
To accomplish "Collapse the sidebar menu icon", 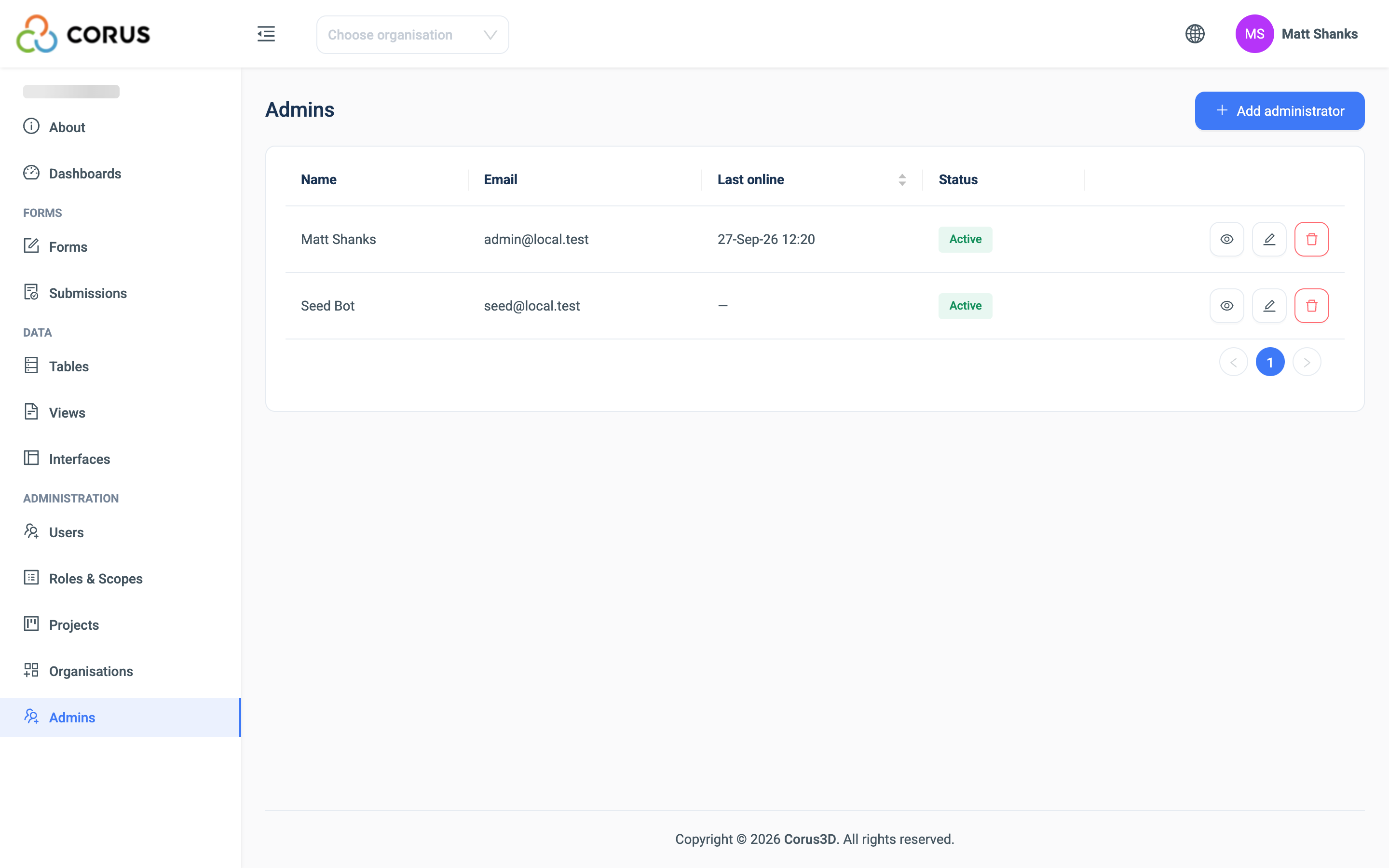I will pos(266,34).
